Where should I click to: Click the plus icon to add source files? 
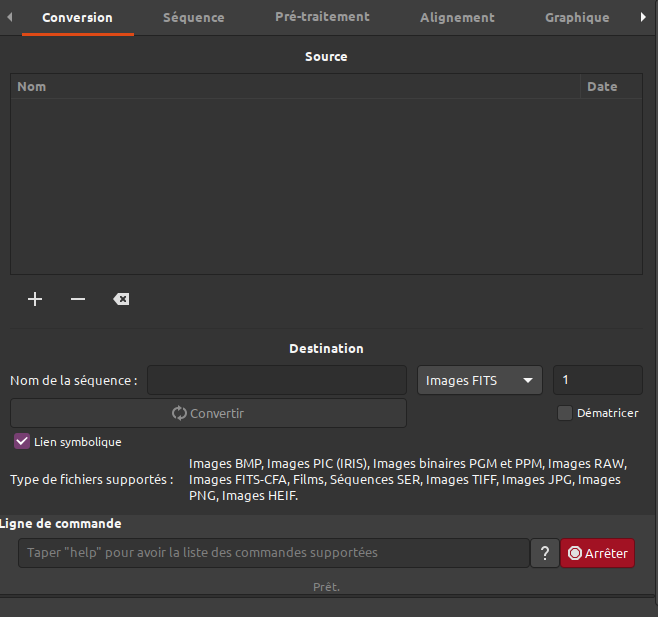click(x=35, y=299)
